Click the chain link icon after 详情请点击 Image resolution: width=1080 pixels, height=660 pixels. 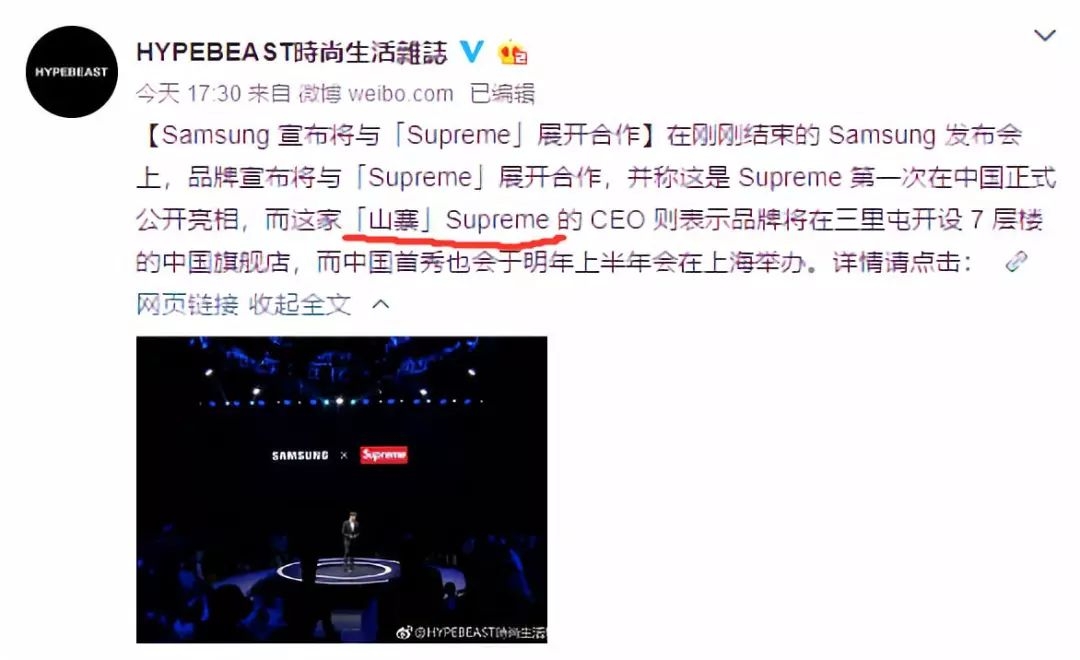tap(1016, 262)
